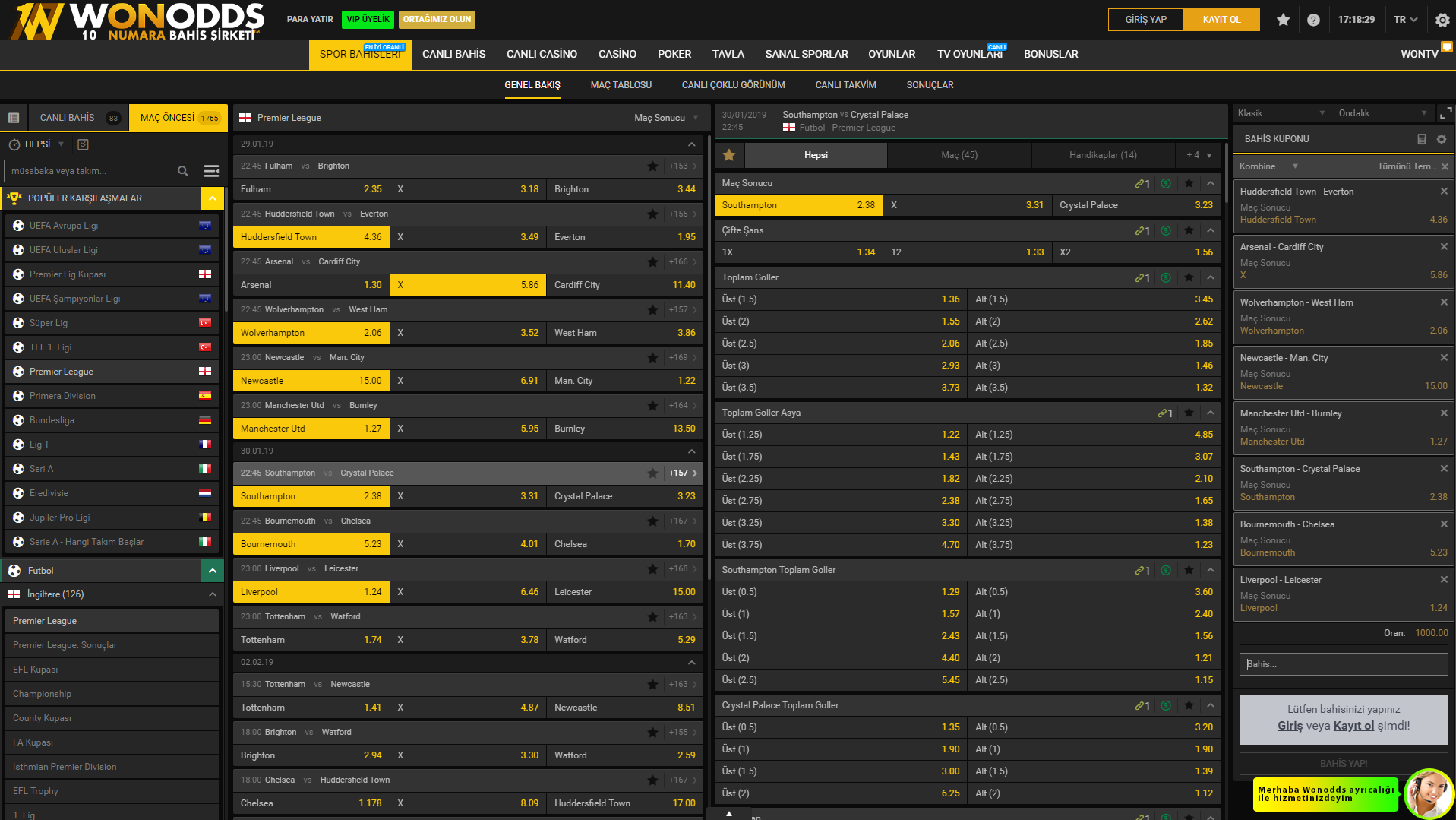The width and height of the screenshot is (1456, 820).
Task: Open bet slip settings gear icon
Action: (x=1442, y=139)
